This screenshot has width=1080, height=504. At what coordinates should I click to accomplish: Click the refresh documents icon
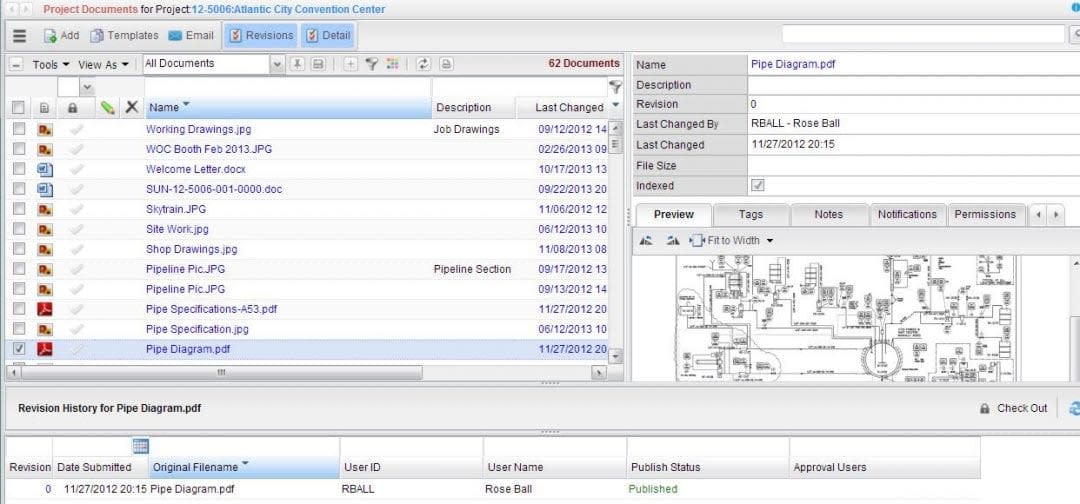click(x=424, y=64)
